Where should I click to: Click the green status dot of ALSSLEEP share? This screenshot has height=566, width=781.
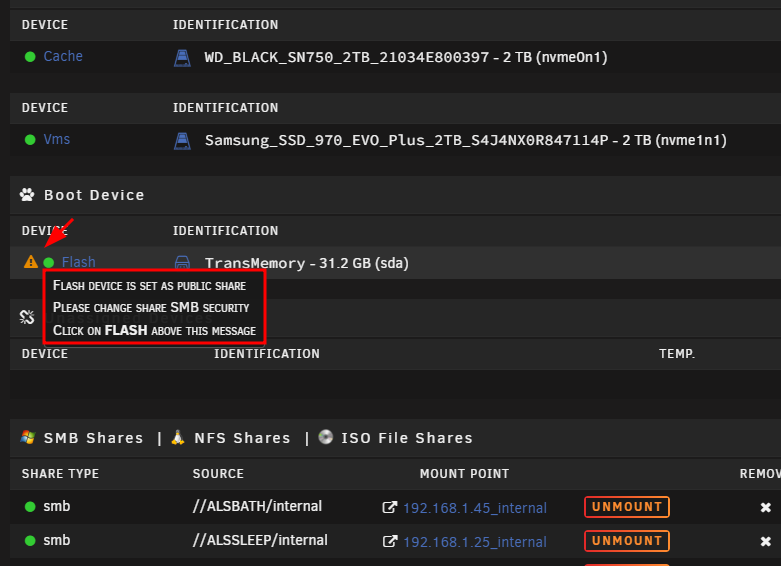(x=30, y=541)
